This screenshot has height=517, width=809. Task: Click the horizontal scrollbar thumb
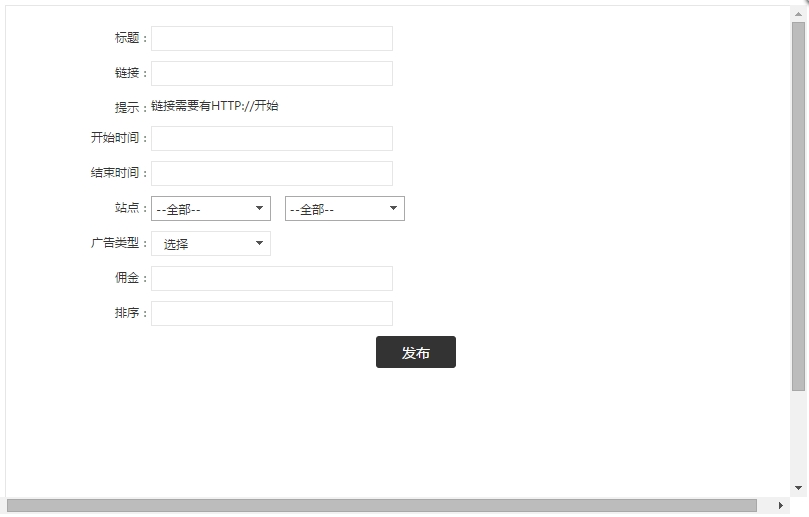(380, 506)
